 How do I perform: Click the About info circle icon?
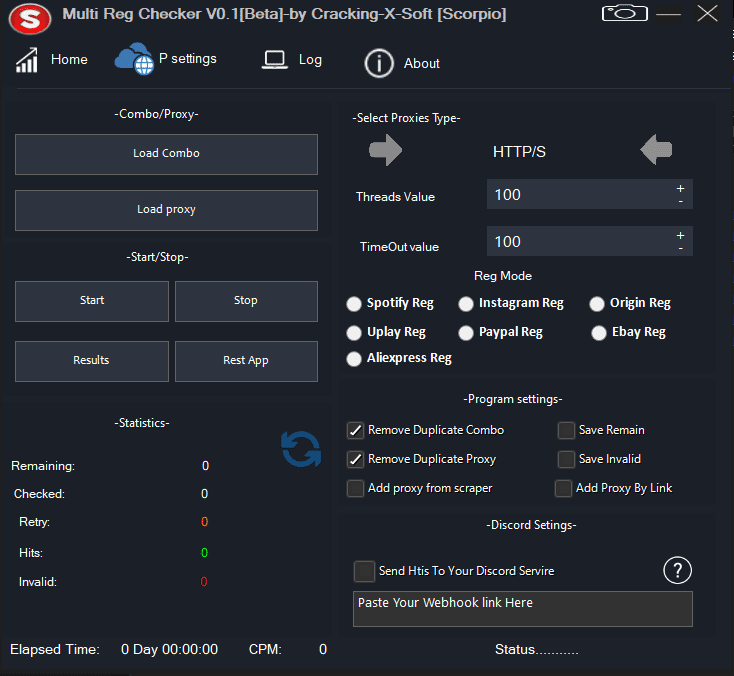point(379,63)
